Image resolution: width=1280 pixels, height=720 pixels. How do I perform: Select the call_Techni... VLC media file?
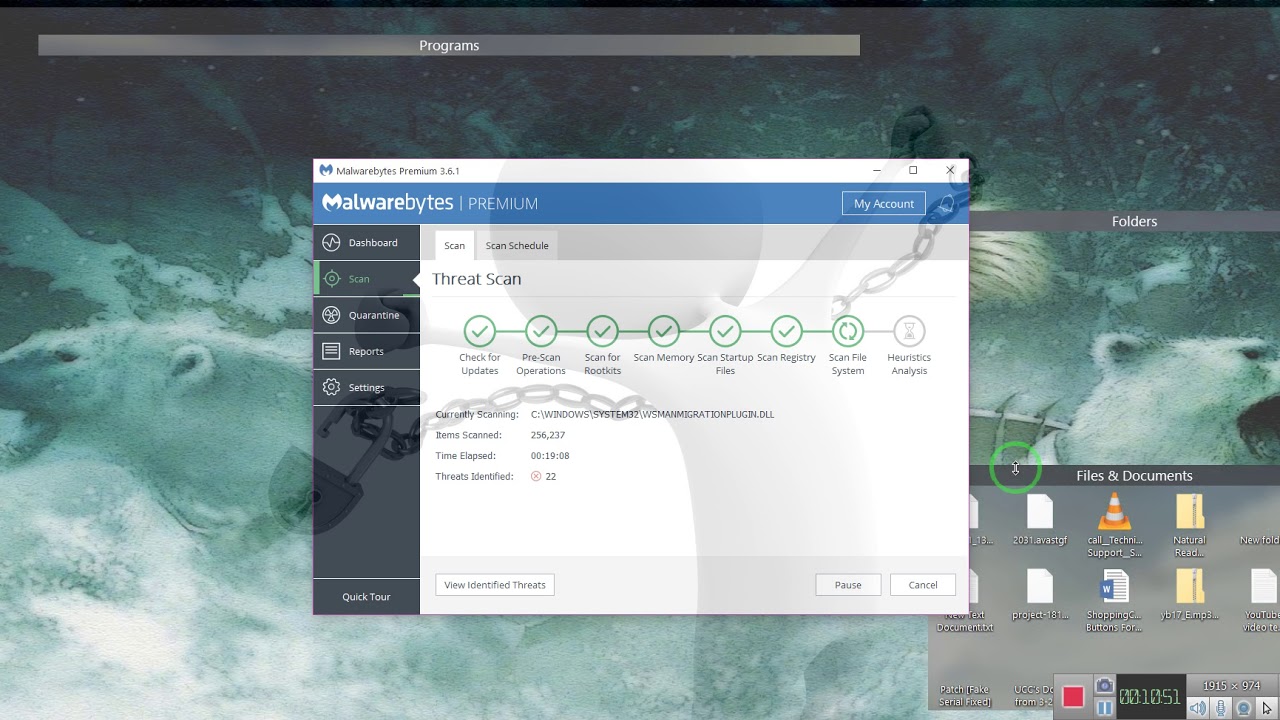click(1114, 526)
